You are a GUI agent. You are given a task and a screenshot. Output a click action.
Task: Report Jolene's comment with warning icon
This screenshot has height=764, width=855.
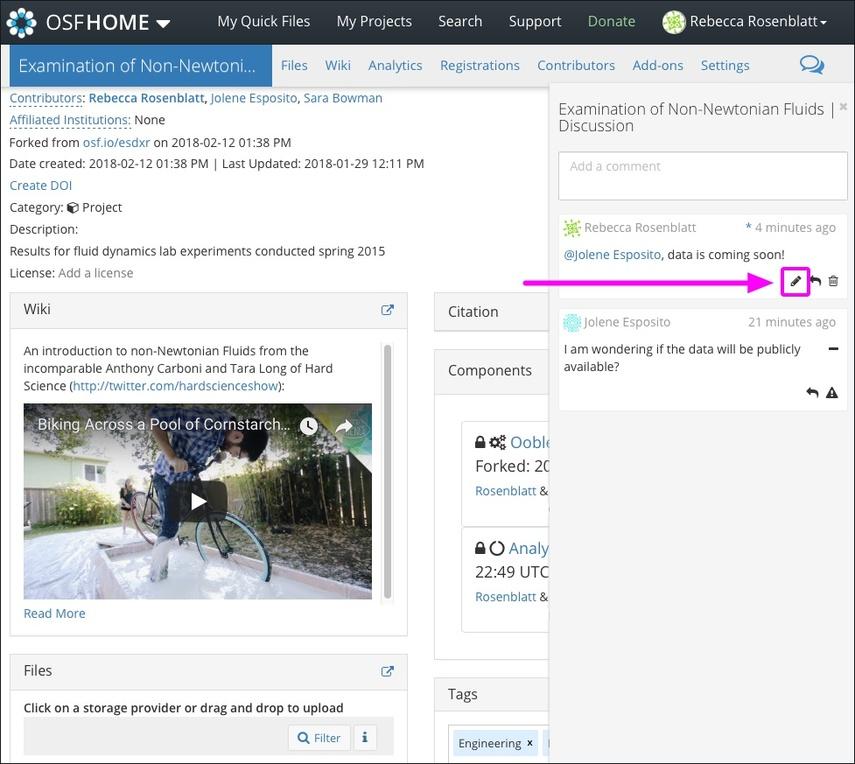832,393
